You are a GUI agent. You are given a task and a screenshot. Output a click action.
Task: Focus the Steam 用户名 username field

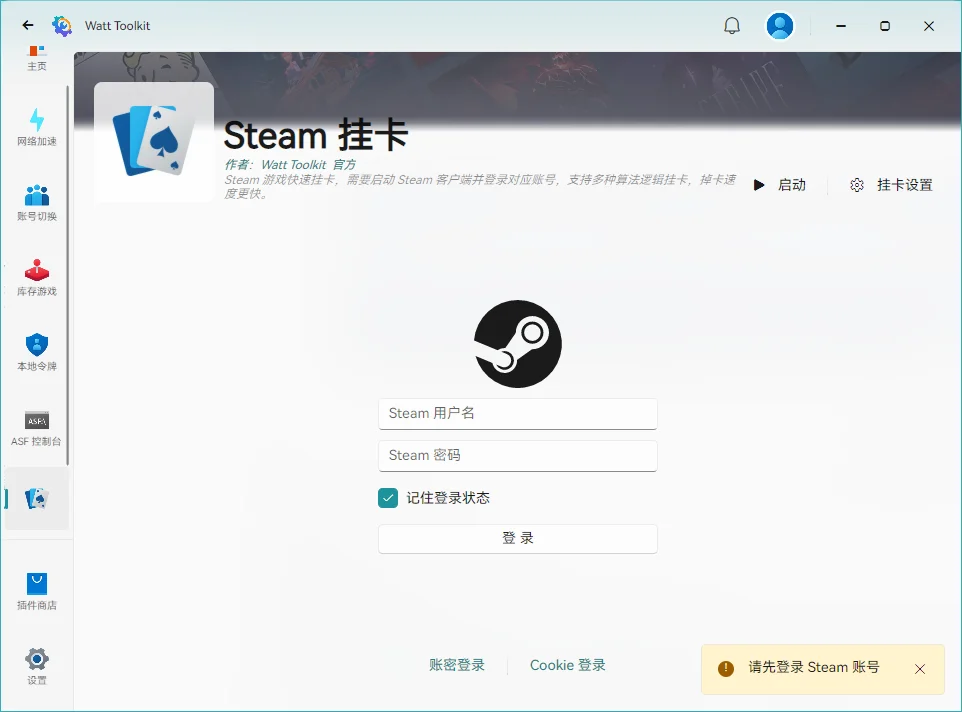(518, 413)
